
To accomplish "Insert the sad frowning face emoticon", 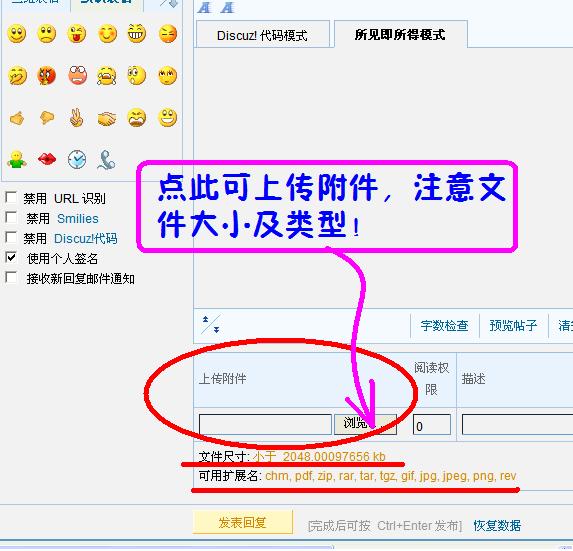I will tap(47, 34).
